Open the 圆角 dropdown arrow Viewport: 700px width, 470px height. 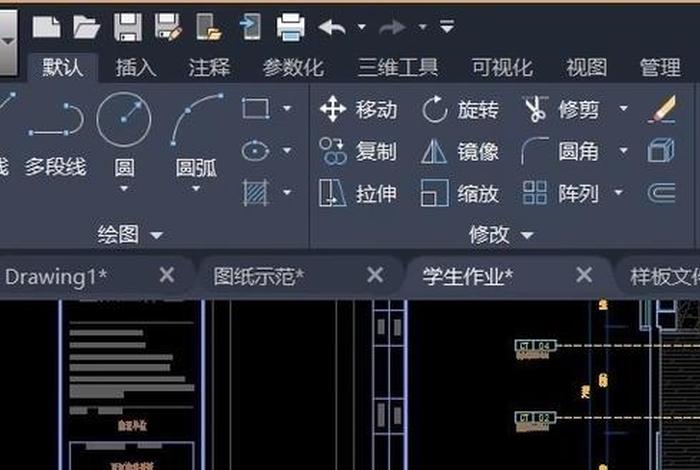point(623,150)
